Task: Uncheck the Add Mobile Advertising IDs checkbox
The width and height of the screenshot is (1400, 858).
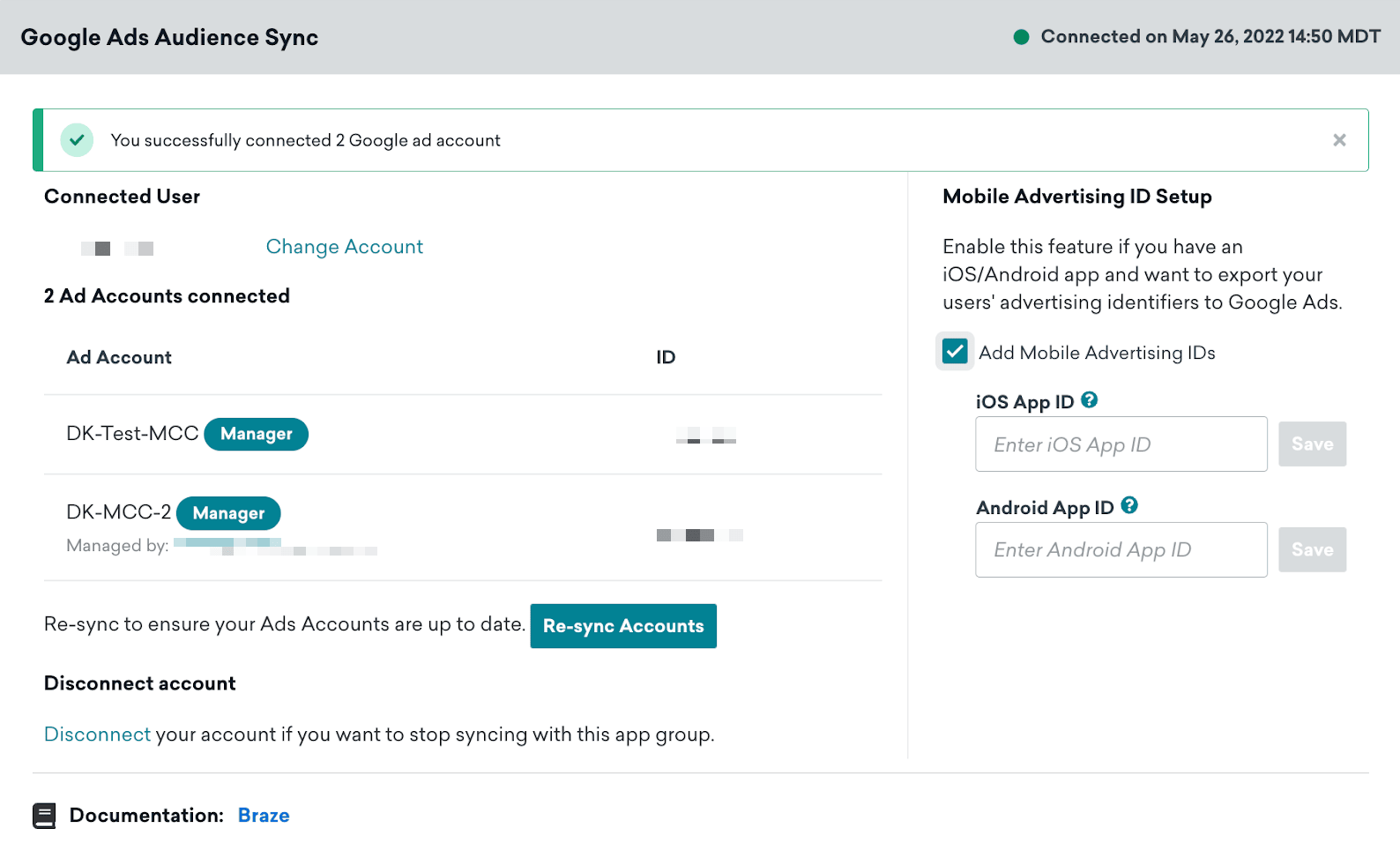Action: (x=955, y=352)
